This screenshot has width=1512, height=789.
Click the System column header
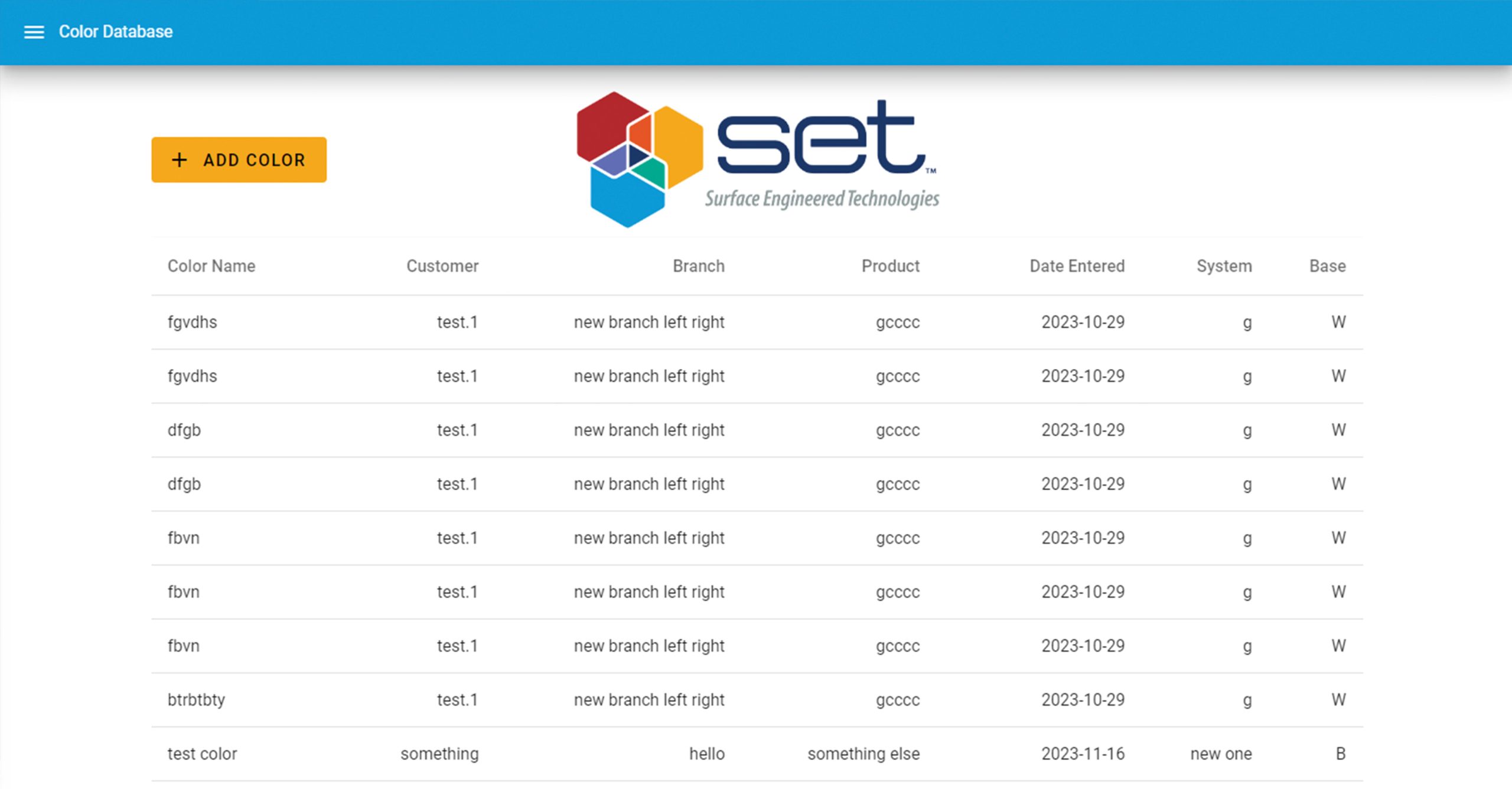click(1224, 266)
